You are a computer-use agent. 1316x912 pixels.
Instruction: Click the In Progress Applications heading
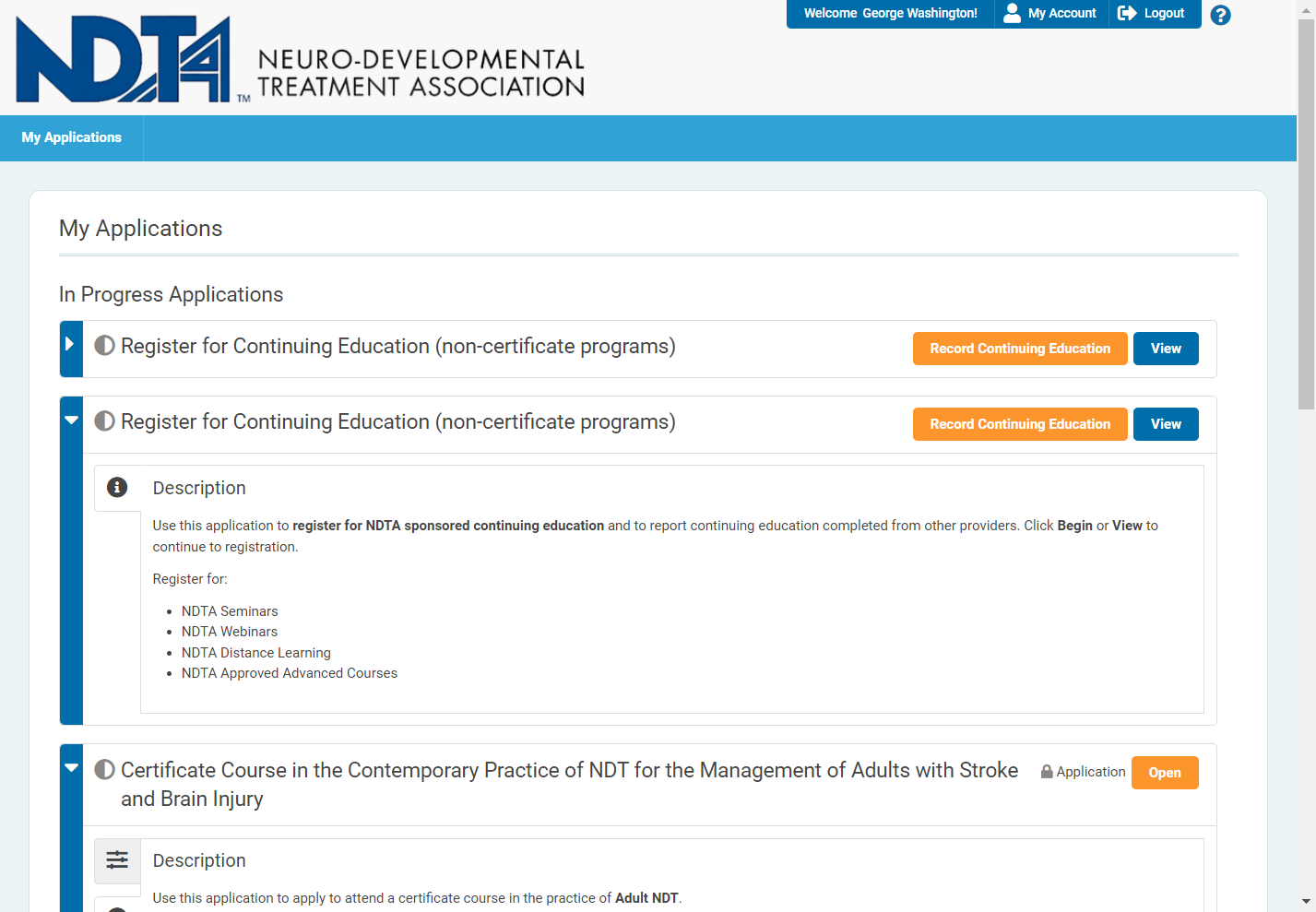172,294
